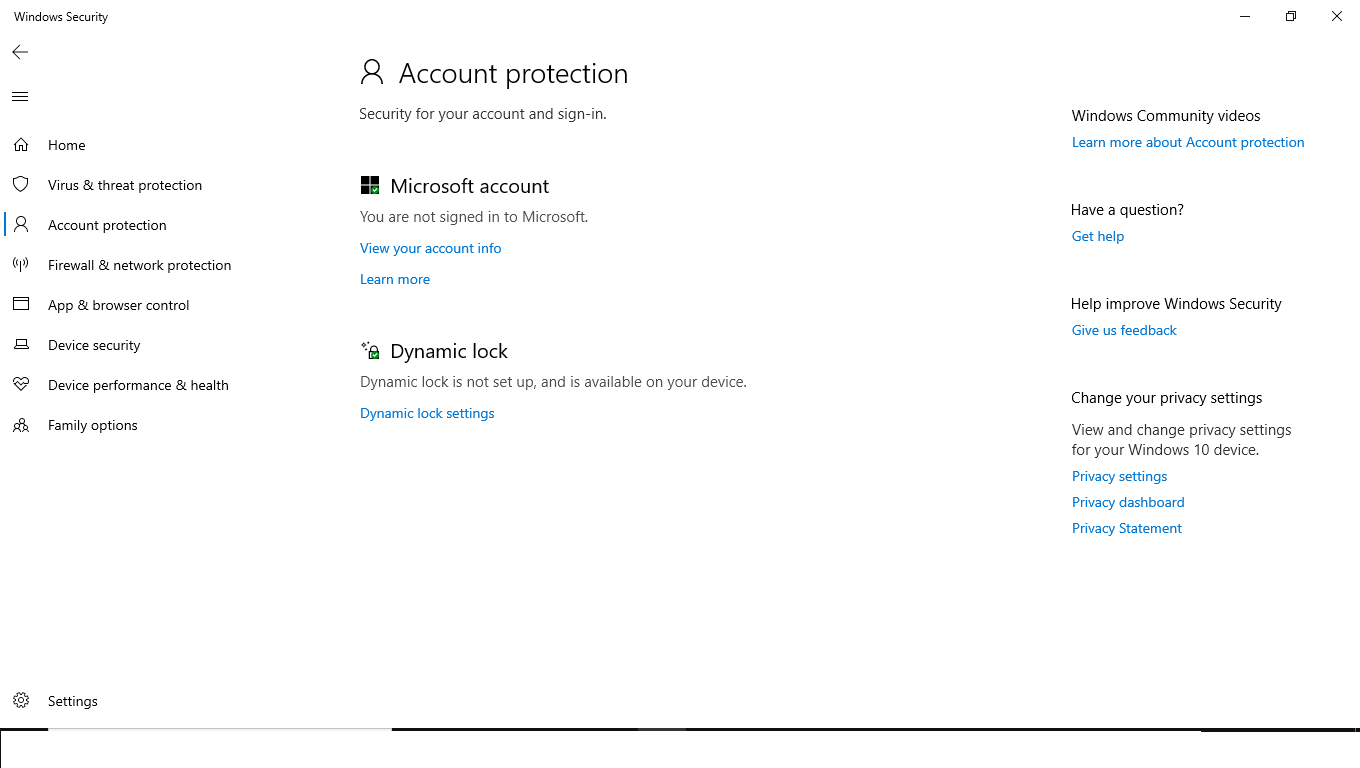1360x768 pixels.
Task: Open the View your account info link
Action: [431, 248]
